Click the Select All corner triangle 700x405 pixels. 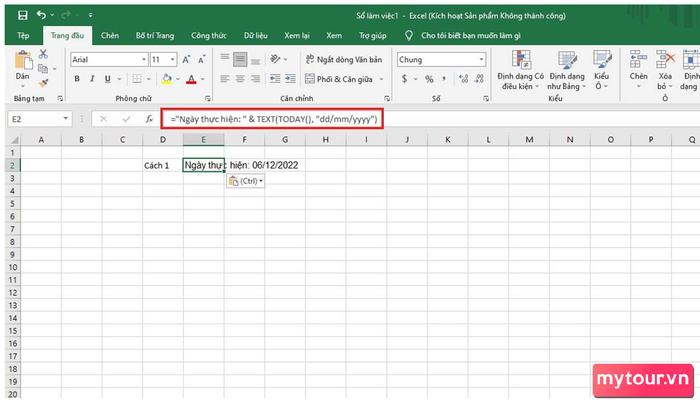tap(13, 140)
